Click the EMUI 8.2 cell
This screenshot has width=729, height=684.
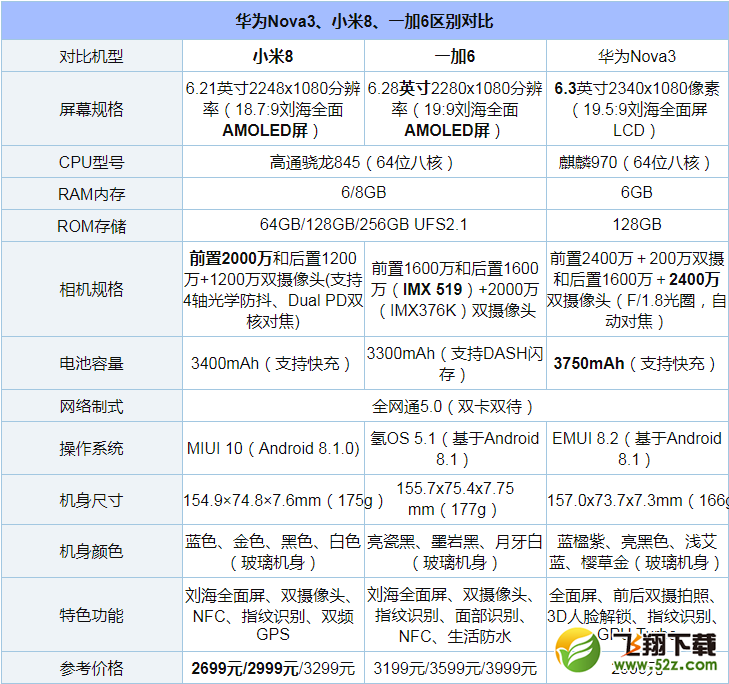(637, 448)
